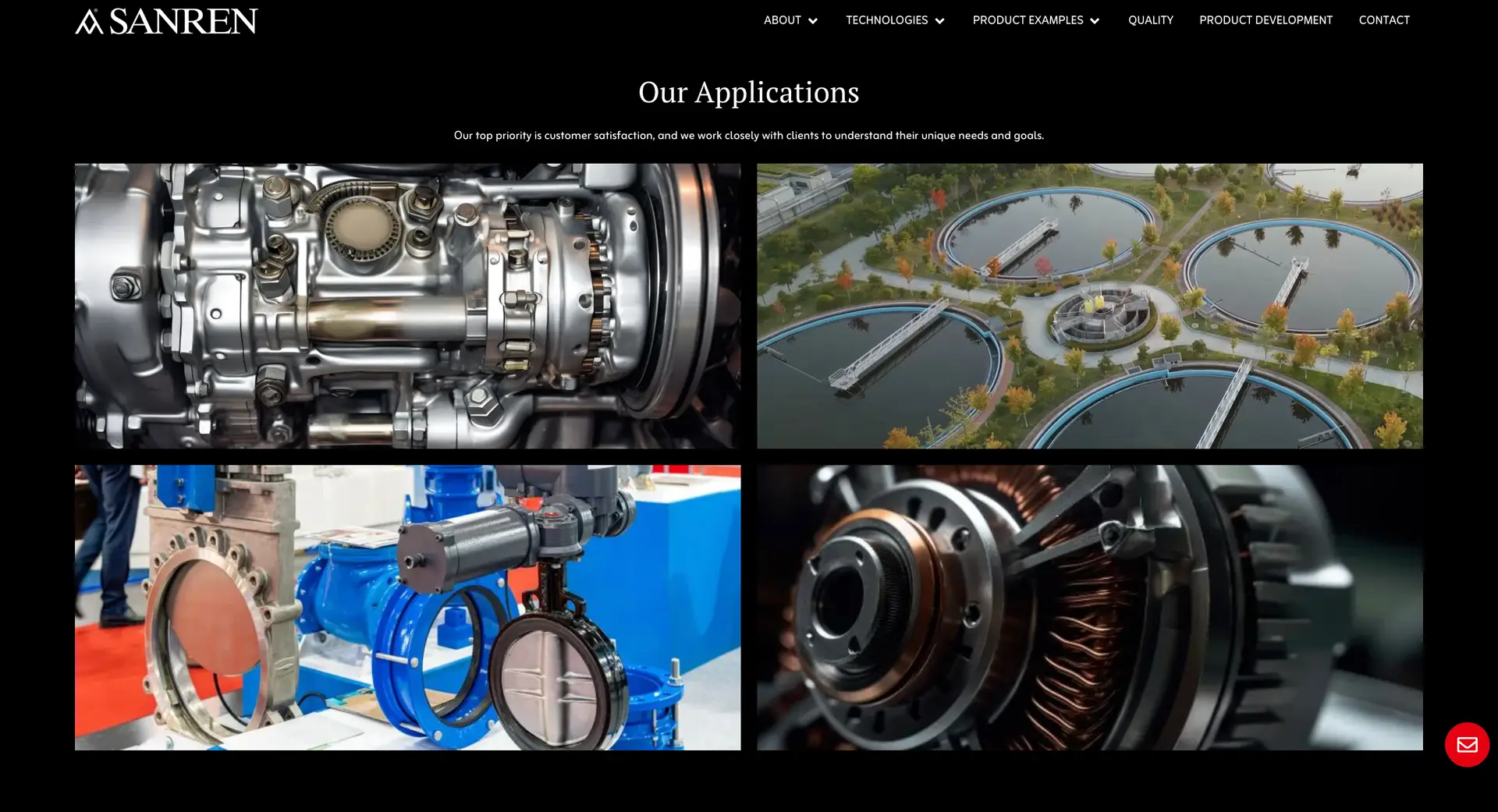Select the blue industrial valves image
1498x812 pixels.
pos(407,608)
